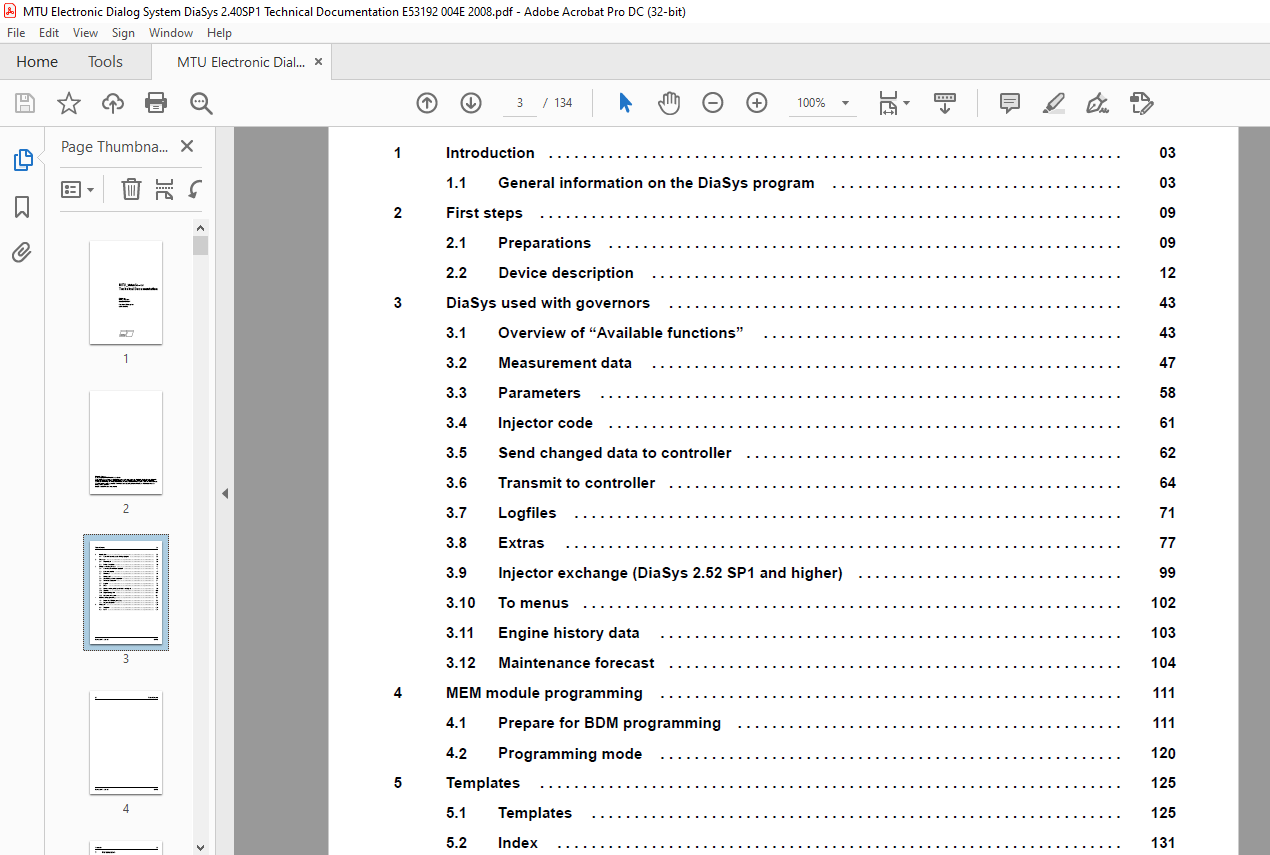Image resolution: width=1270 pixels, height=855 pixels.
Task: Click the Save file icon
Action: (25, 103)
